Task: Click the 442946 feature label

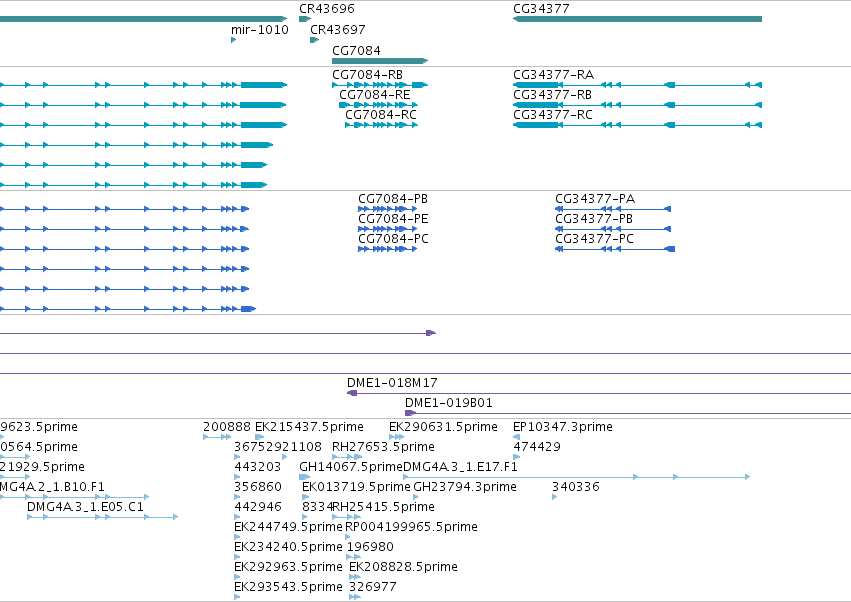Action: (x=258, y=507)
